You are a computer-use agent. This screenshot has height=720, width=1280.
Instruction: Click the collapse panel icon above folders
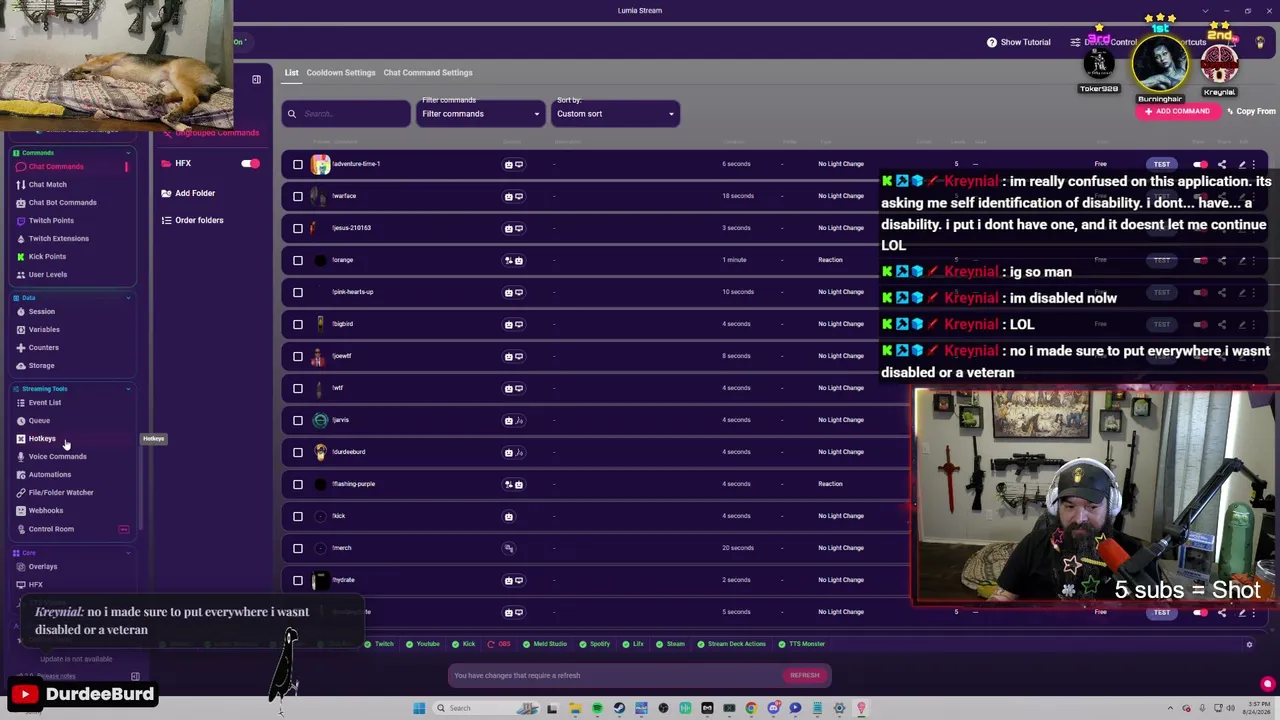(256, 79)
